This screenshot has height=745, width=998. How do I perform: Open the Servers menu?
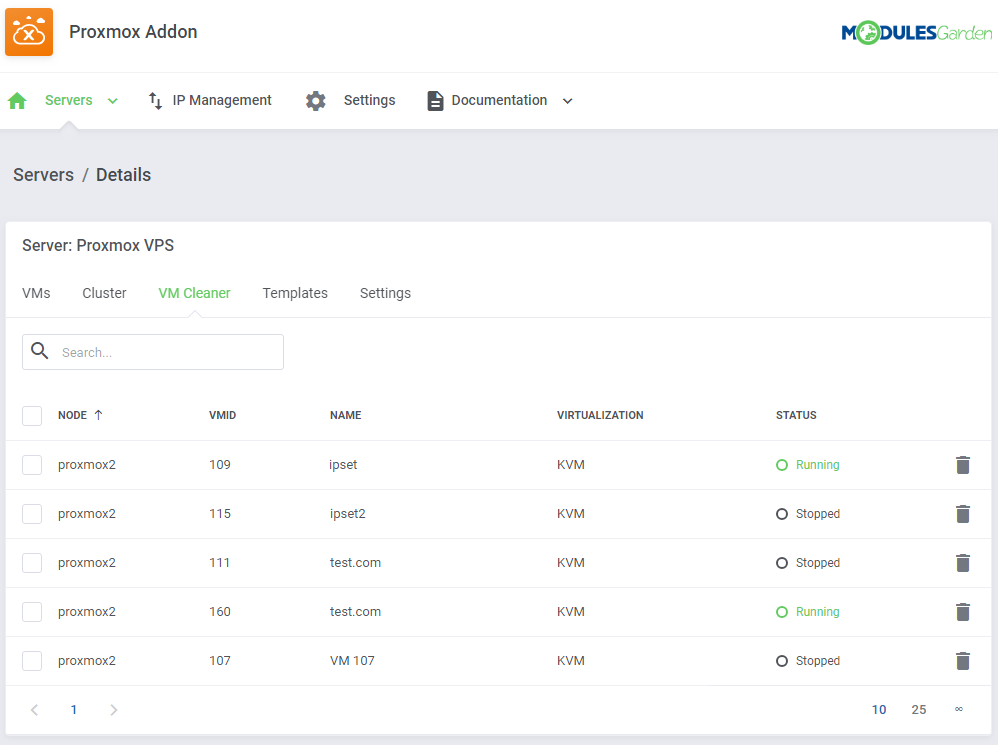click(x=69, y=101)
